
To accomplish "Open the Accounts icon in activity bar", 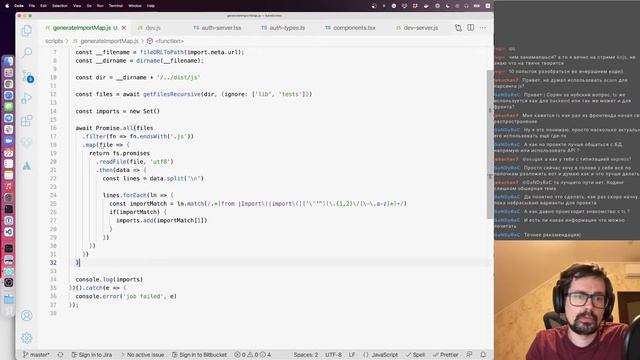I will [27, 316].
